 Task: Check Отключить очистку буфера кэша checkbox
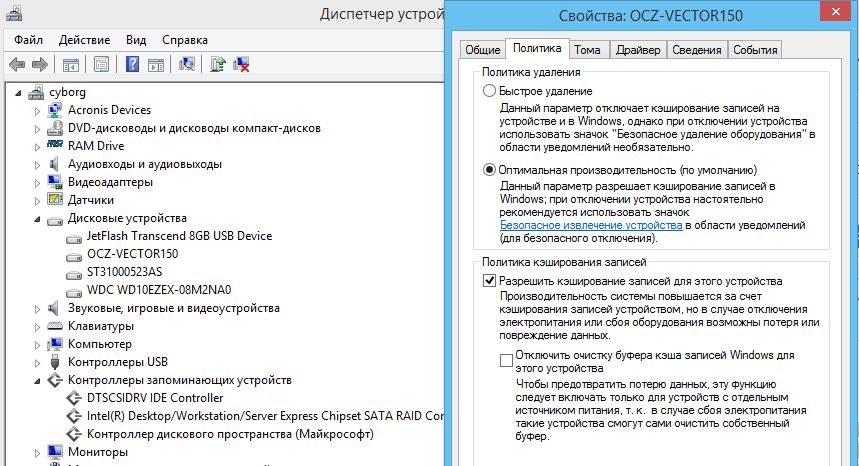click(x=506, y=361)
